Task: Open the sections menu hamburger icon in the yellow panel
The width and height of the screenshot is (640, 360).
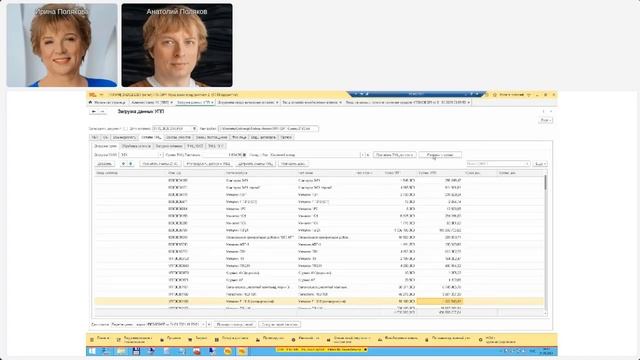Action: 92,340
